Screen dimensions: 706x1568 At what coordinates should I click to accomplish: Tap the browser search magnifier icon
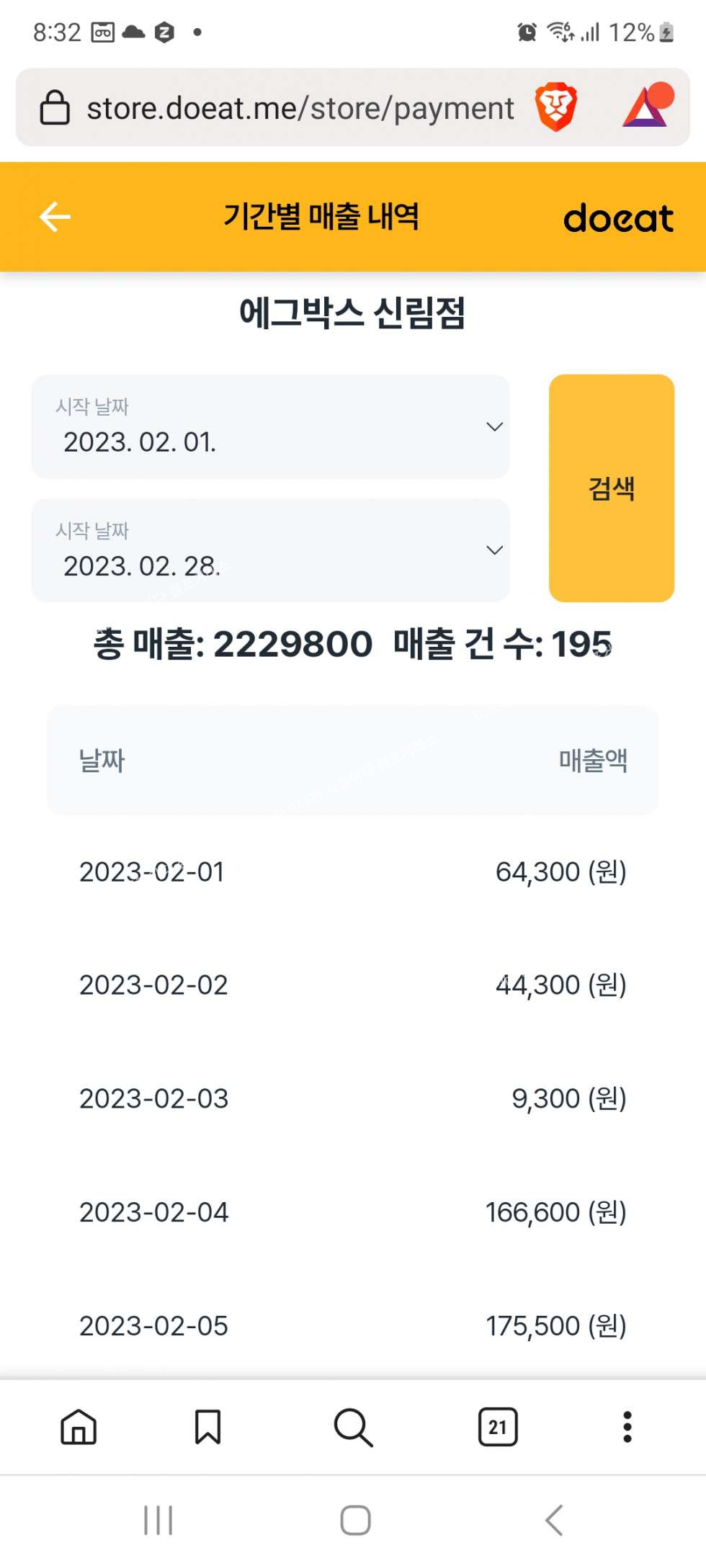[353, 1427]
